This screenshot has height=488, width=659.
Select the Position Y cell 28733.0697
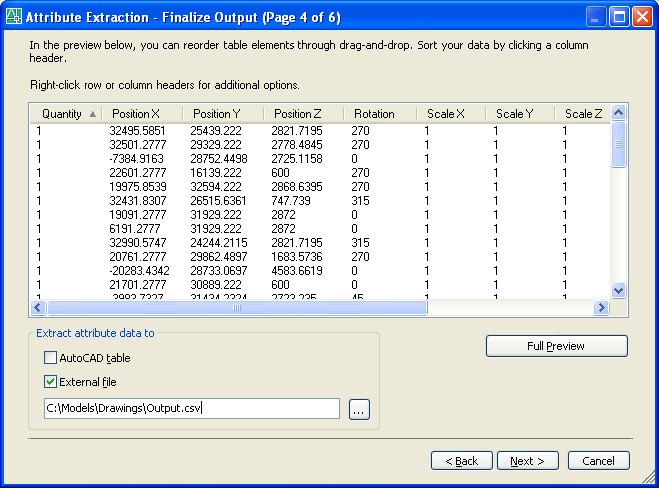[x=219, y=271]
